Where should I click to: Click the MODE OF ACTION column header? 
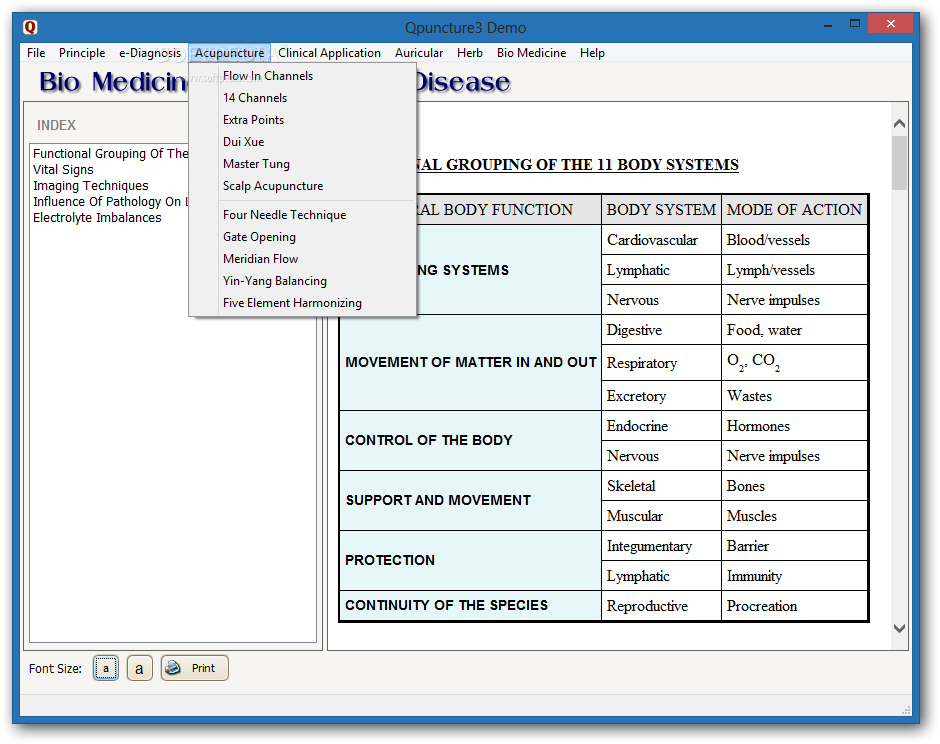(x=794, y=210)
